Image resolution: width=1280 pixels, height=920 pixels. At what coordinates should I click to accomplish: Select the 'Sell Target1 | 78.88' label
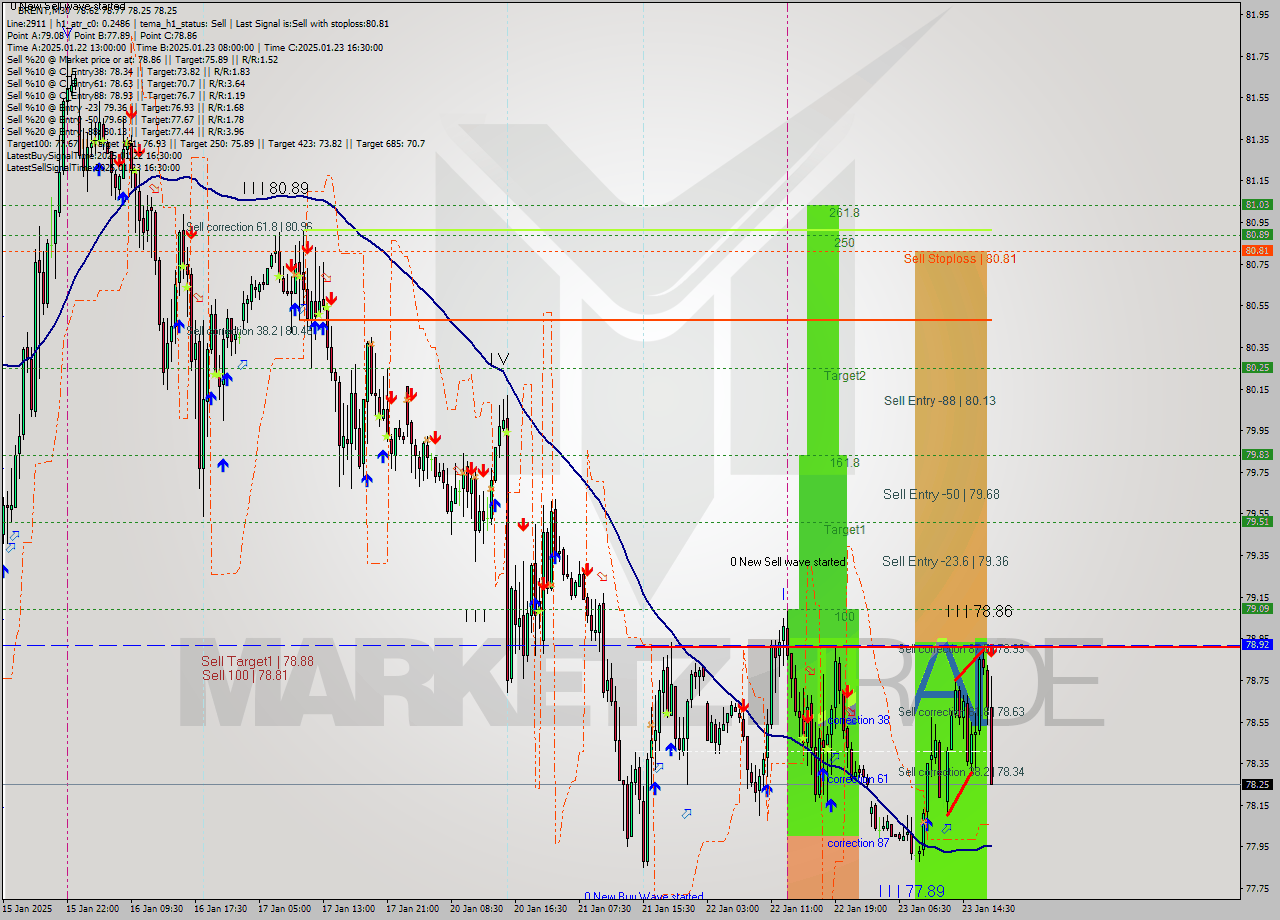coord(257,661)
